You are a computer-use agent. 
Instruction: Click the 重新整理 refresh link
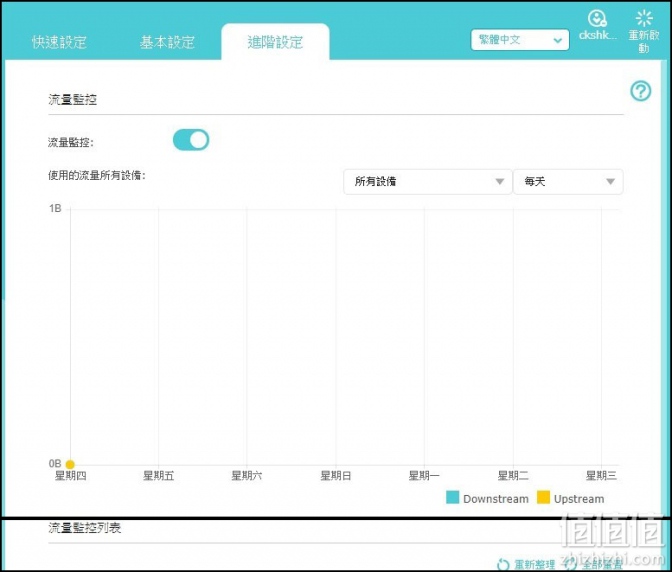(x=534, y=564)
